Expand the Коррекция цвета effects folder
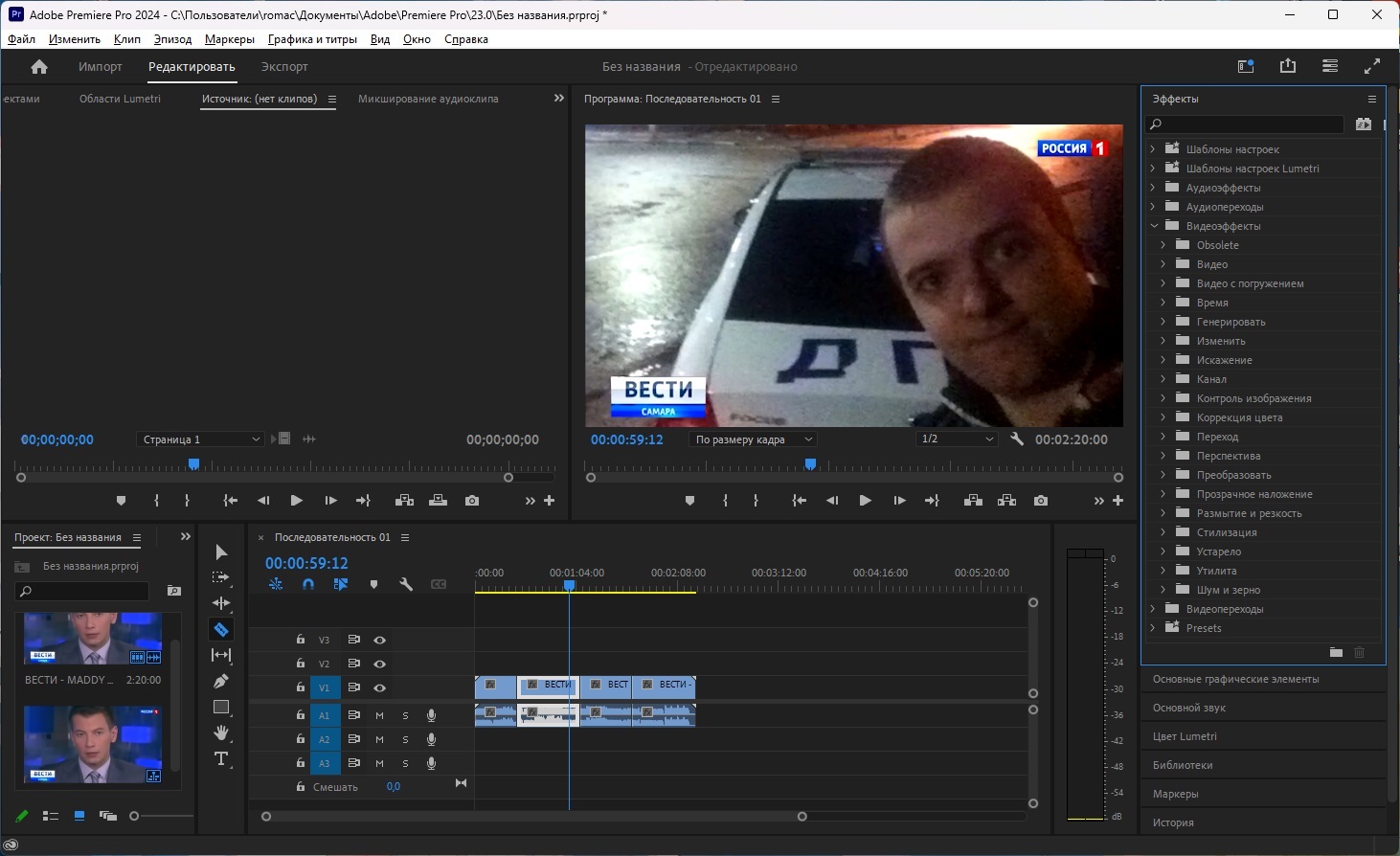Image resolution: width=1400 pixels, height=856 pixels. click(1163, 417)
